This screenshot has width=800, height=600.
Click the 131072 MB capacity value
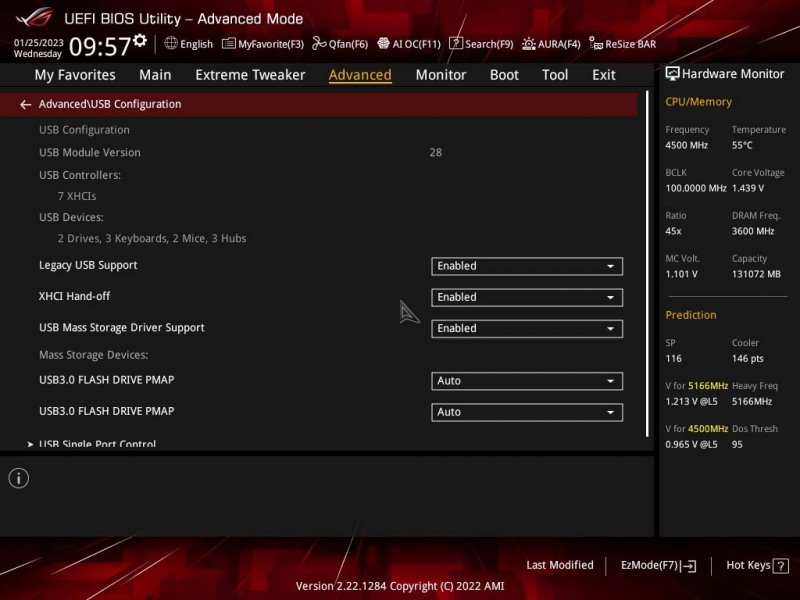pyautogui.click(x=756, y=274)
